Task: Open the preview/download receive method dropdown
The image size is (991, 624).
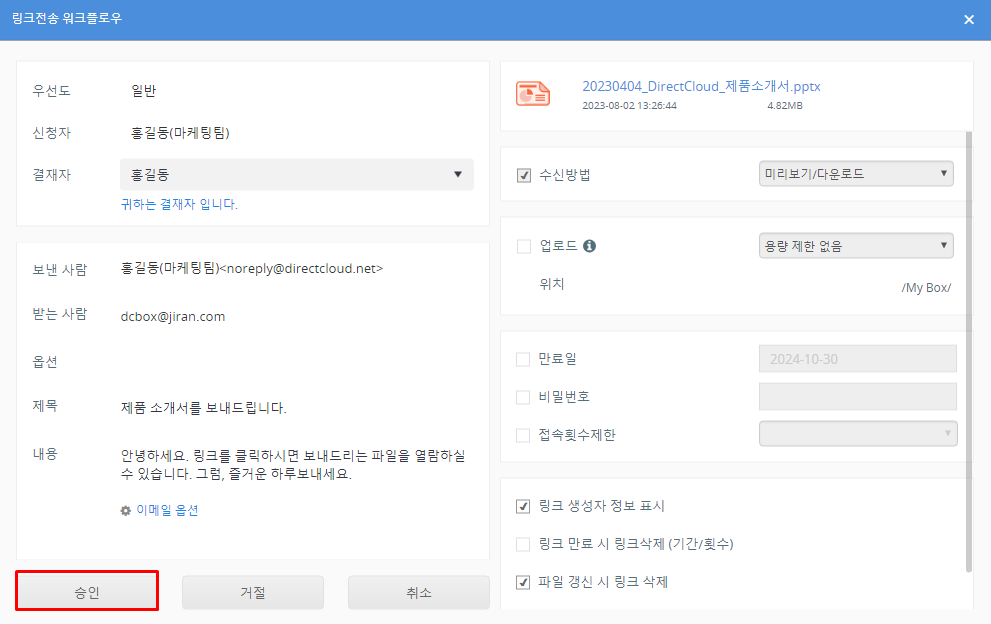Action: (856, 174)
